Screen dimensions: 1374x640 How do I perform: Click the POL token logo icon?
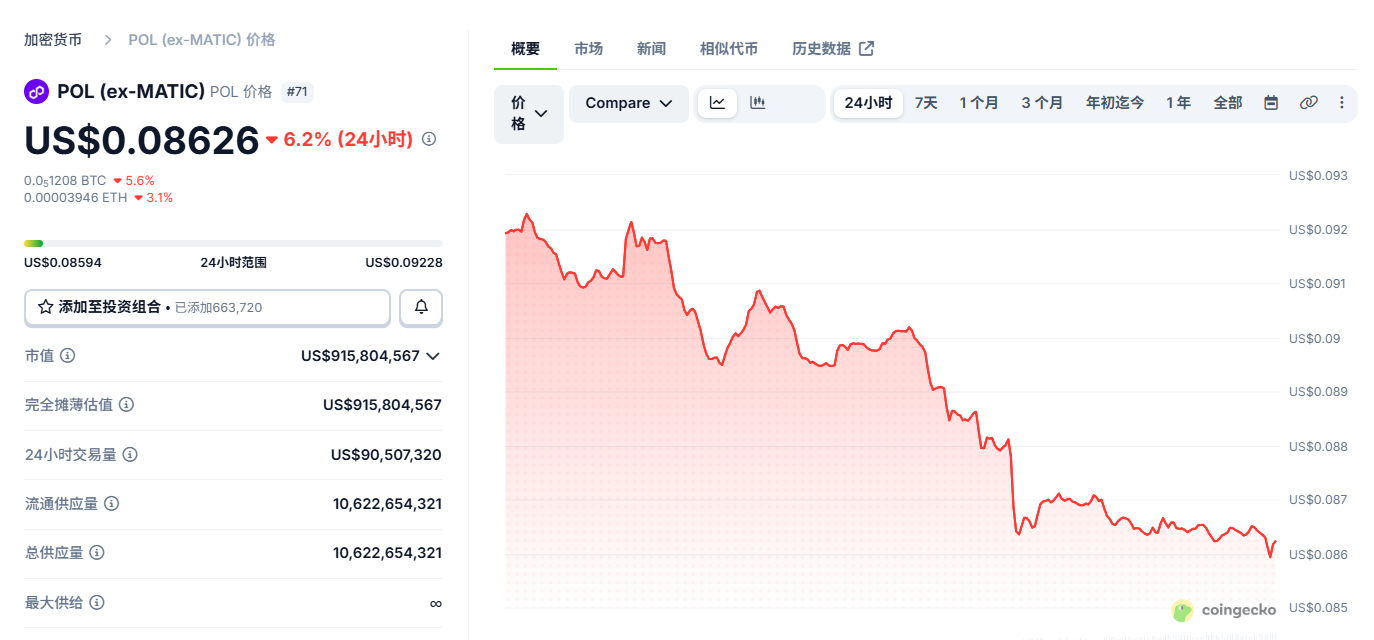[37, 92]
